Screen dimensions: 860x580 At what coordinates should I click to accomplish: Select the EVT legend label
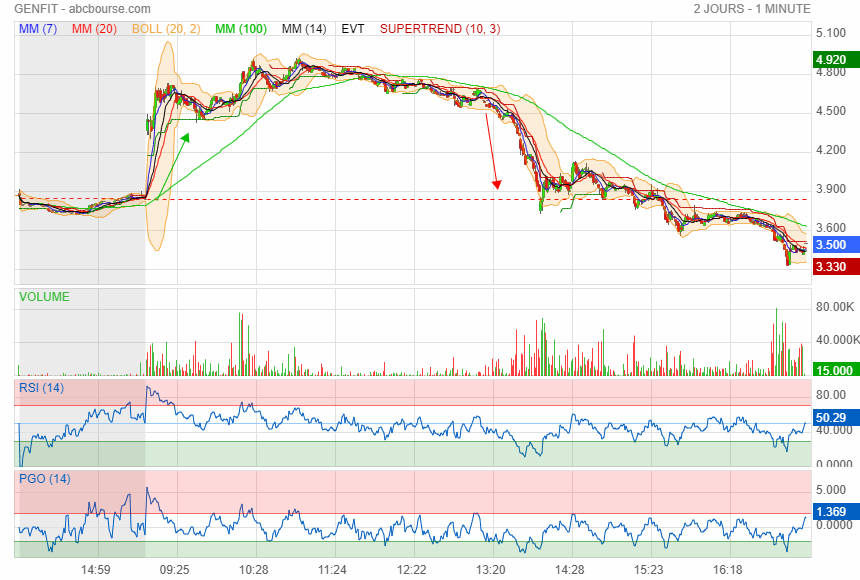click(x=353, y=29)
